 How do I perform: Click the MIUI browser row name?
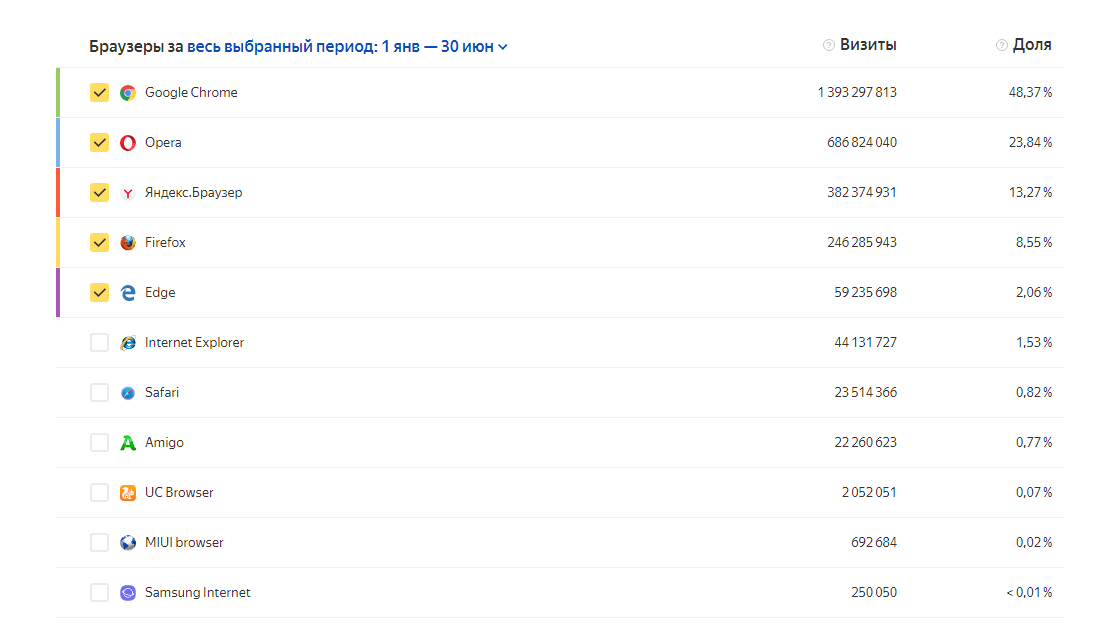184,543
